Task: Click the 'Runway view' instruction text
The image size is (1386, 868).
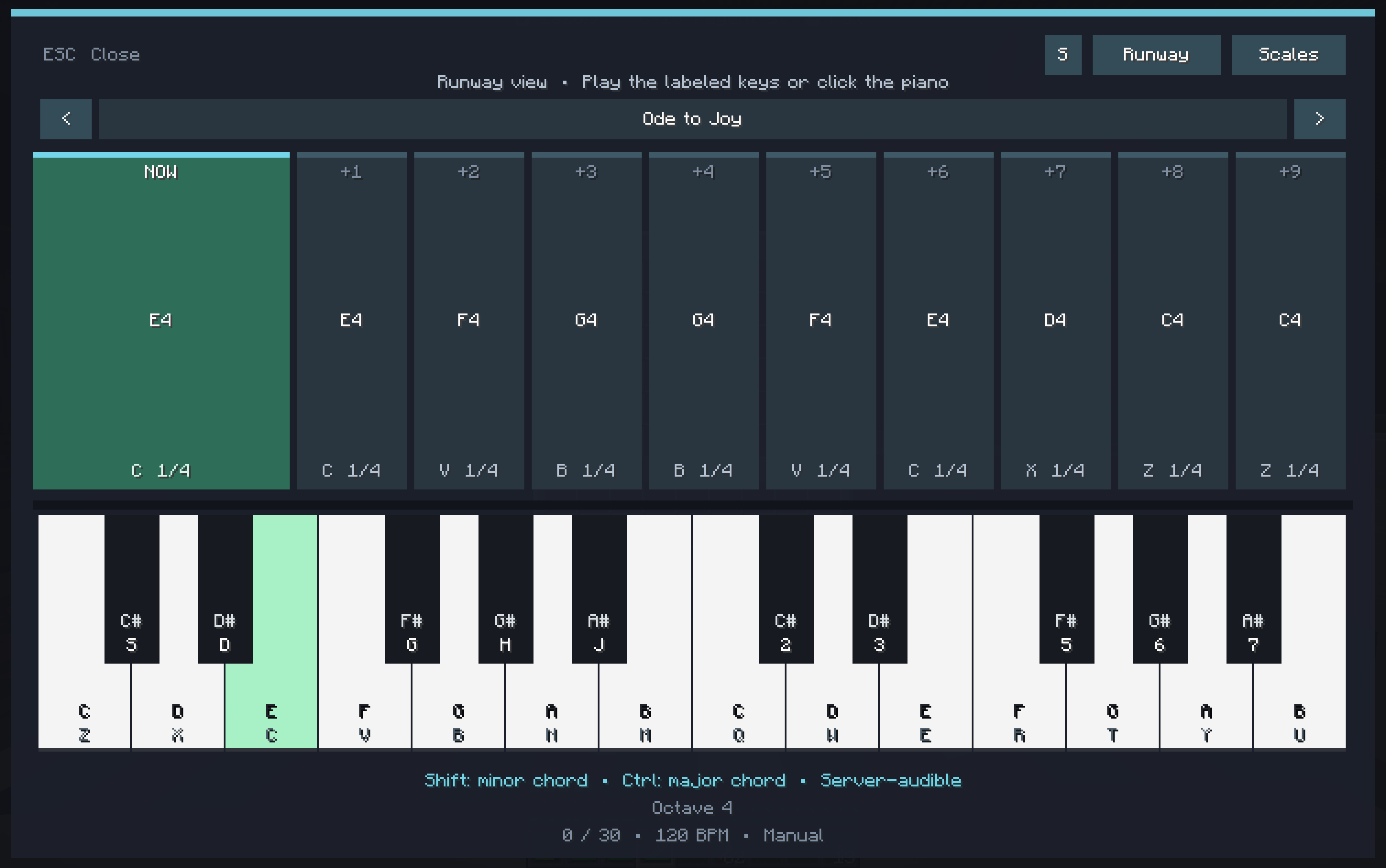Action: tap(492, 82)
